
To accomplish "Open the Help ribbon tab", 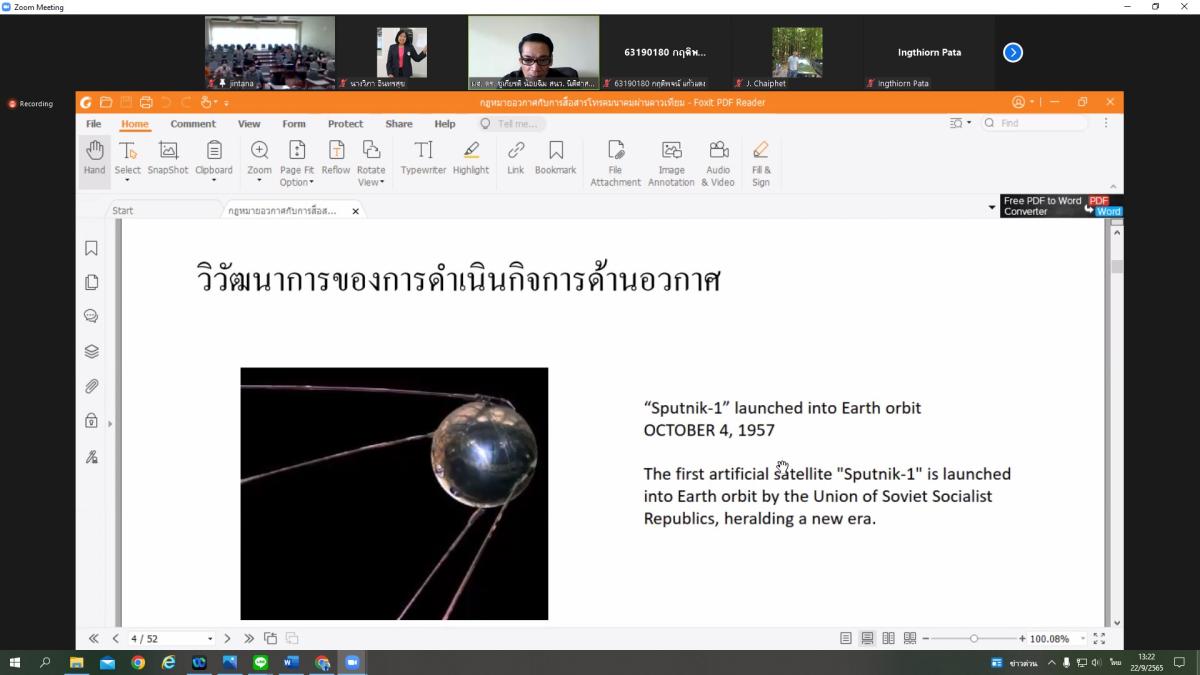I will tap(445, 124).
